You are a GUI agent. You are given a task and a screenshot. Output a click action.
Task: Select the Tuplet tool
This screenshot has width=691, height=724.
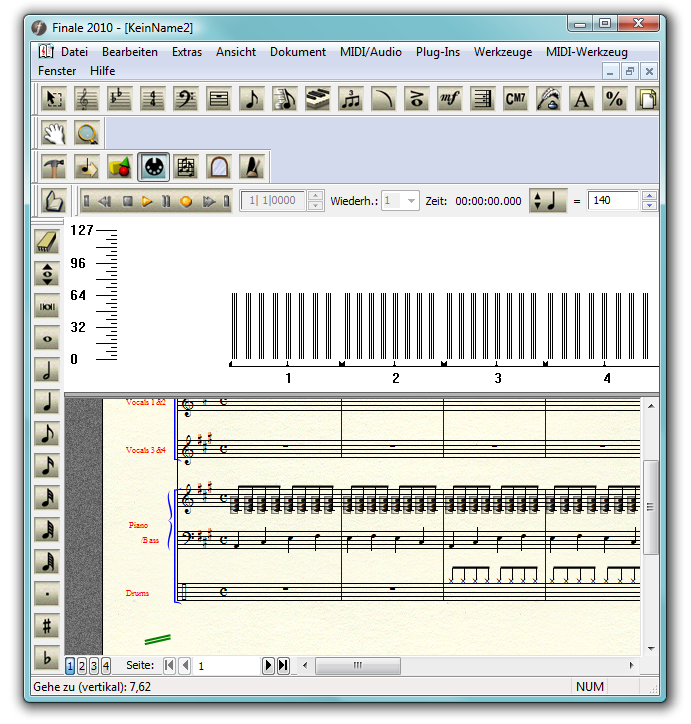tap(350, 99)
